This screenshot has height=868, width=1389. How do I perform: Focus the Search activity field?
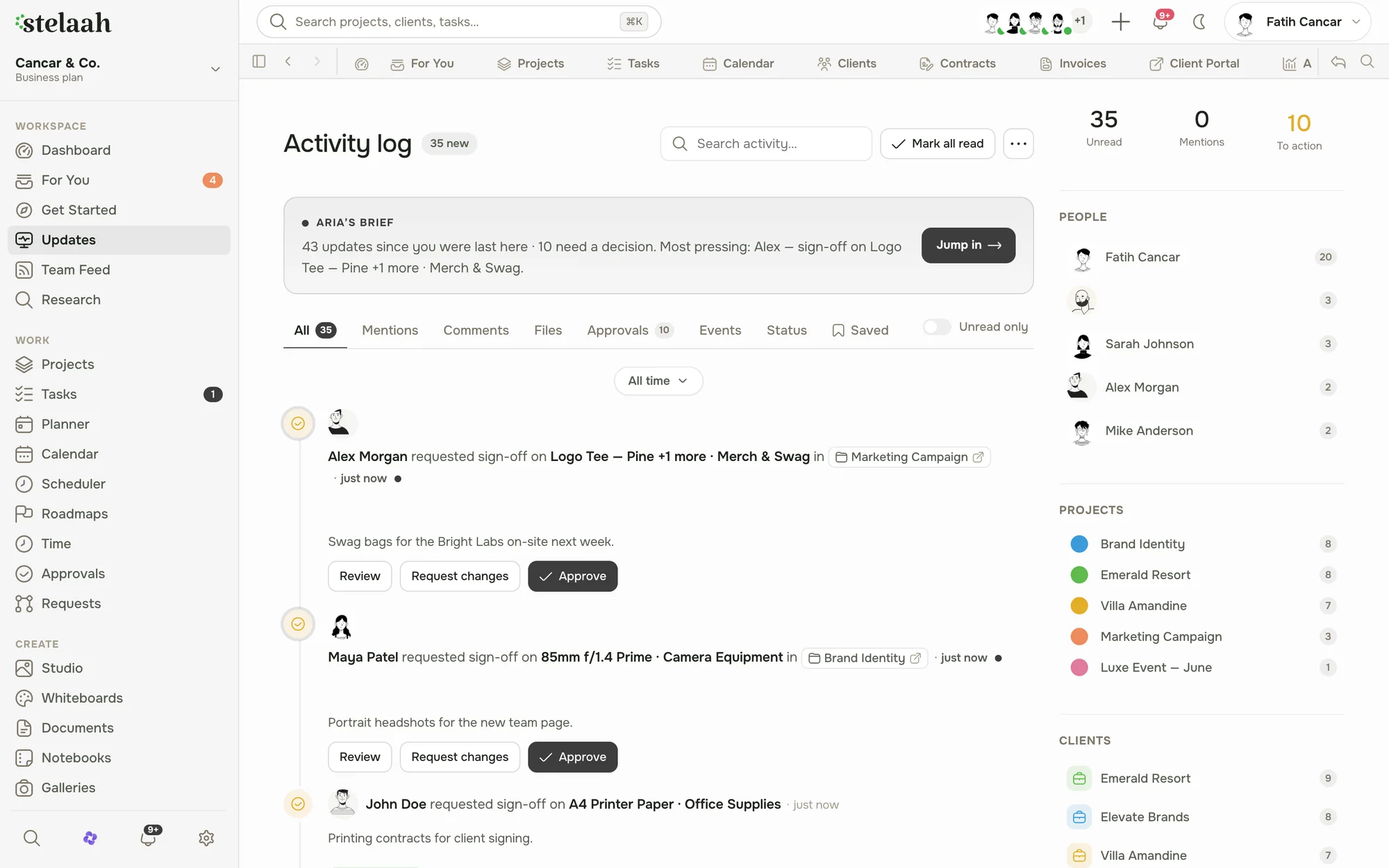[766, 143]
